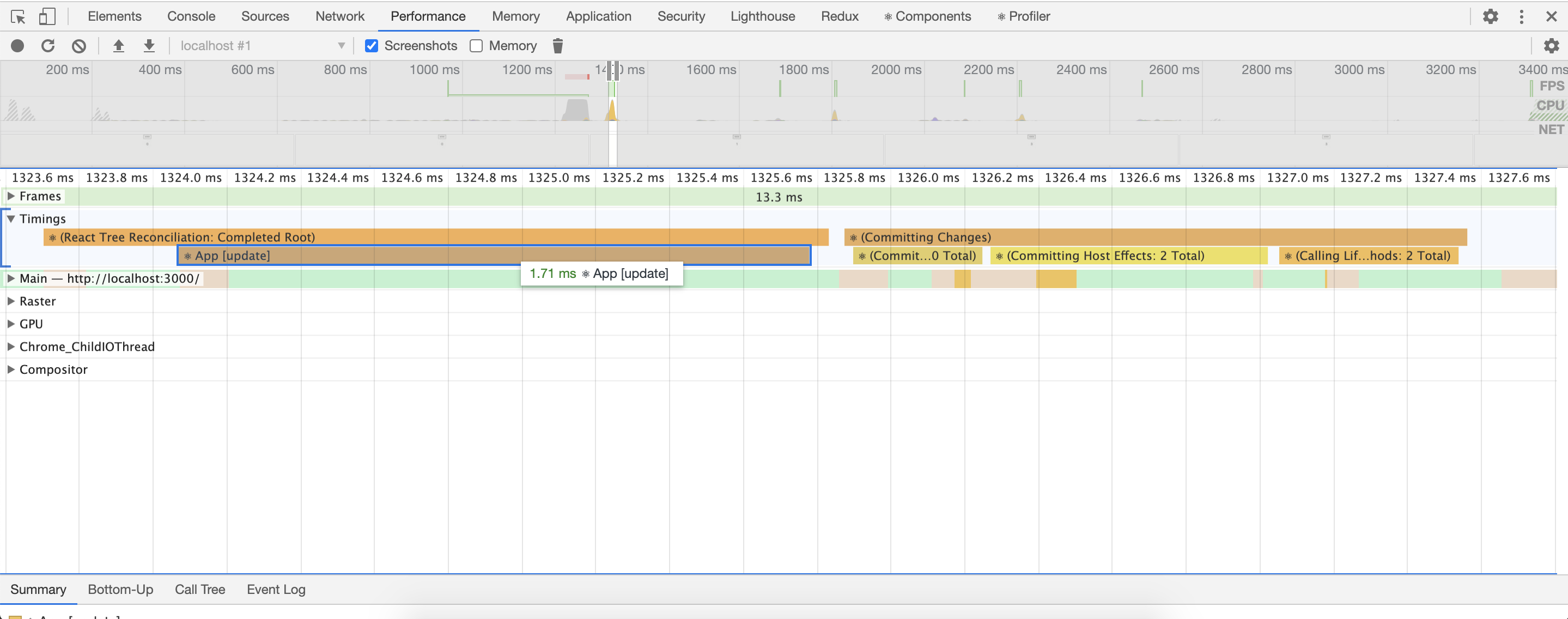Select the inspect element picker icon
The image size is (1568, 619).
point(19,16)
